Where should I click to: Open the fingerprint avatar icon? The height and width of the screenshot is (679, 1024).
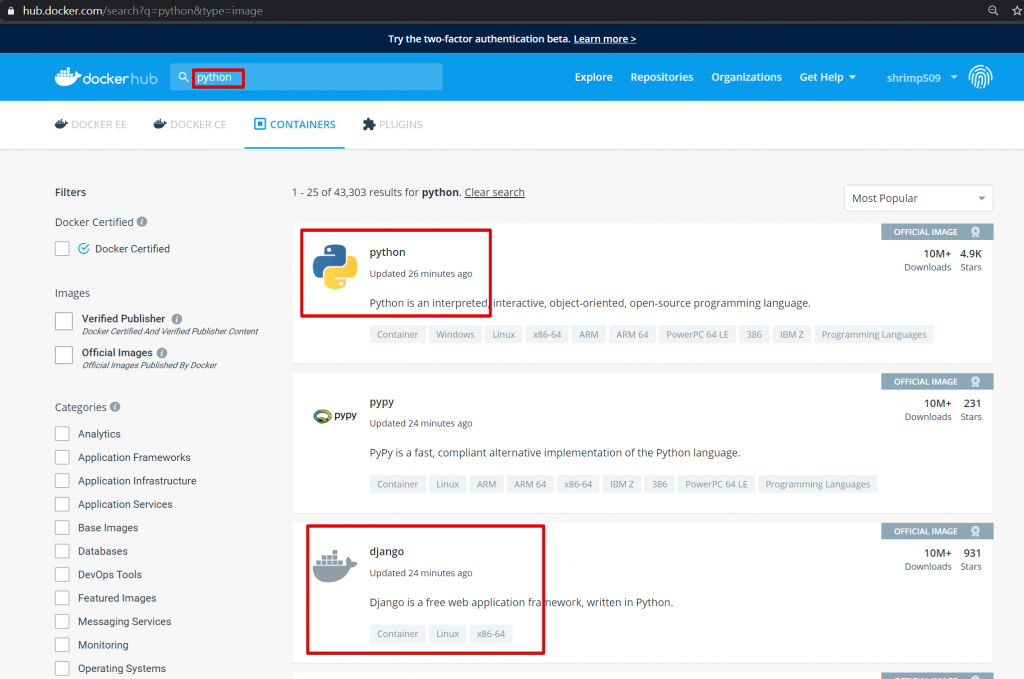coord(980,77)
